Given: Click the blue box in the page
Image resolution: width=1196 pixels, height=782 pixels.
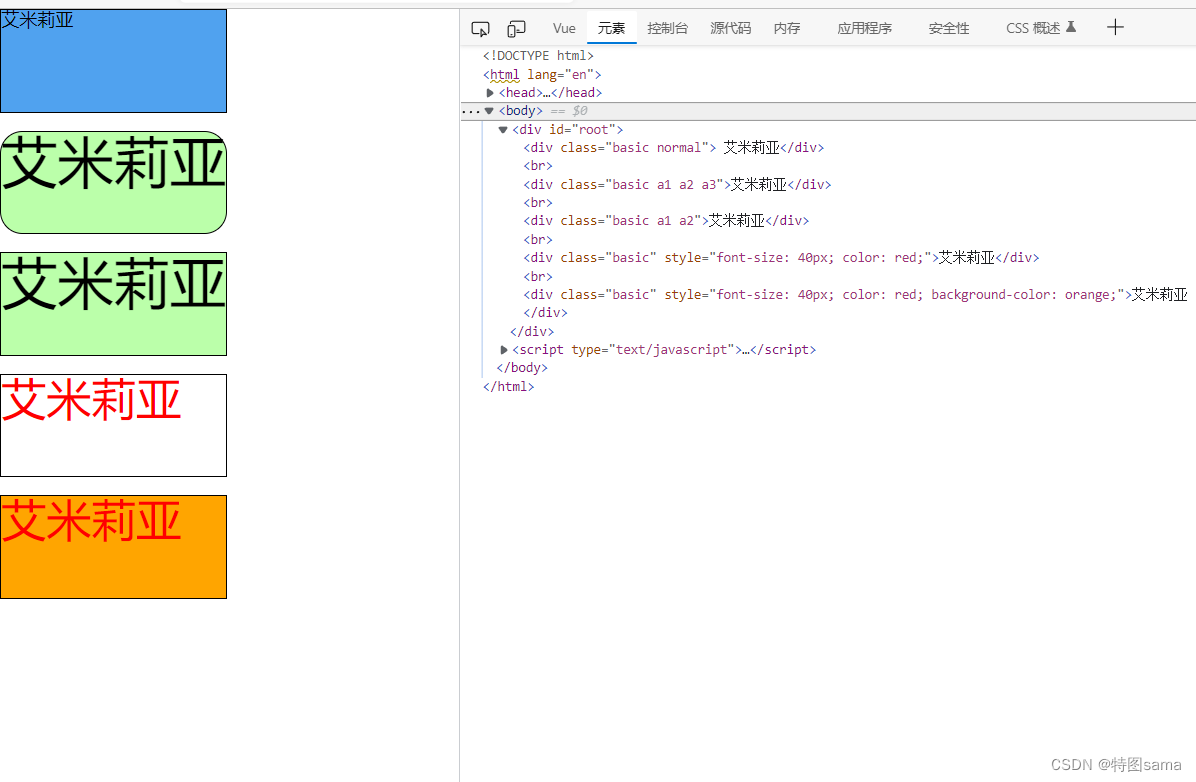Looking at the screenshot, I should 114,61.
